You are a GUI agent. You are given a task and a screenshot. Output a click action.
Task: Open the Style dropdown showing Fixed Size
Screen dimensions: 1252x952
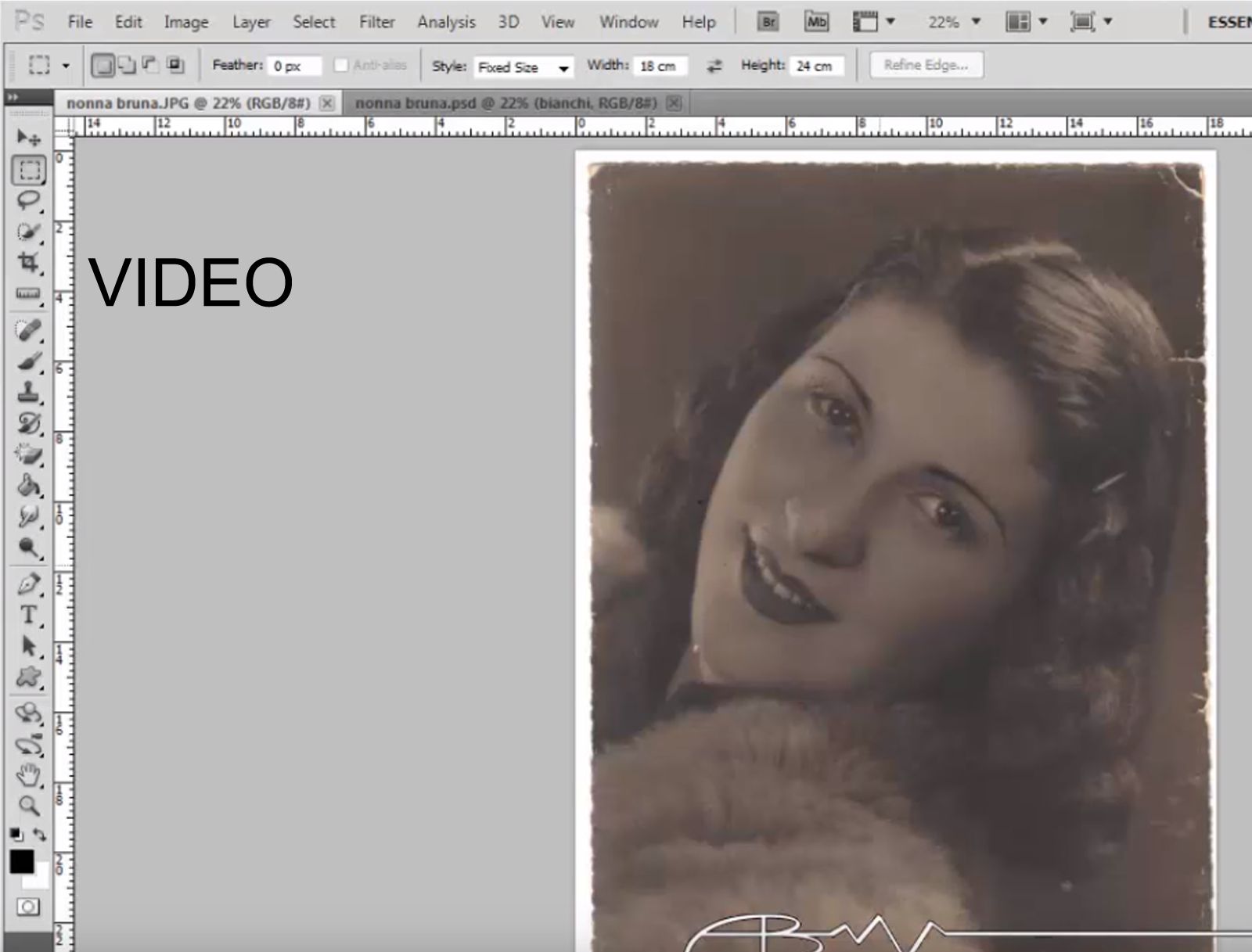[x=523, y=67]
